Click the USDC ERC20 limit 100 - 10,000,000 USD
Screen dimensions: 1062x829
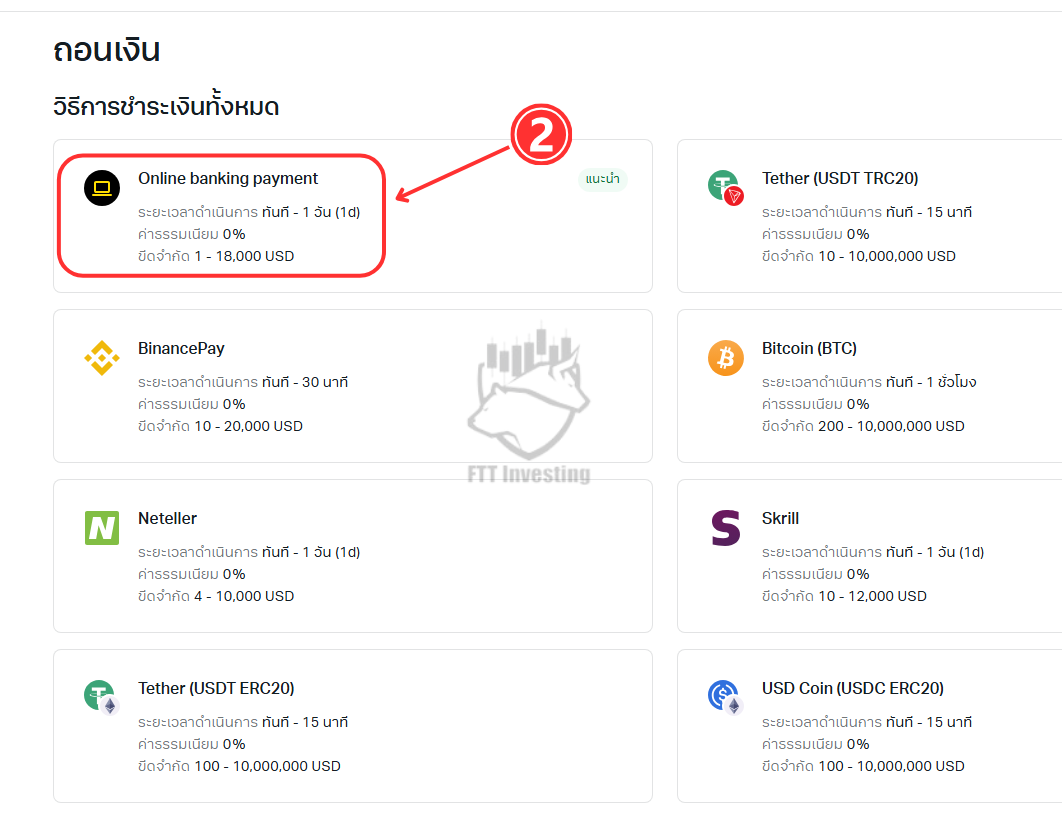891,766
